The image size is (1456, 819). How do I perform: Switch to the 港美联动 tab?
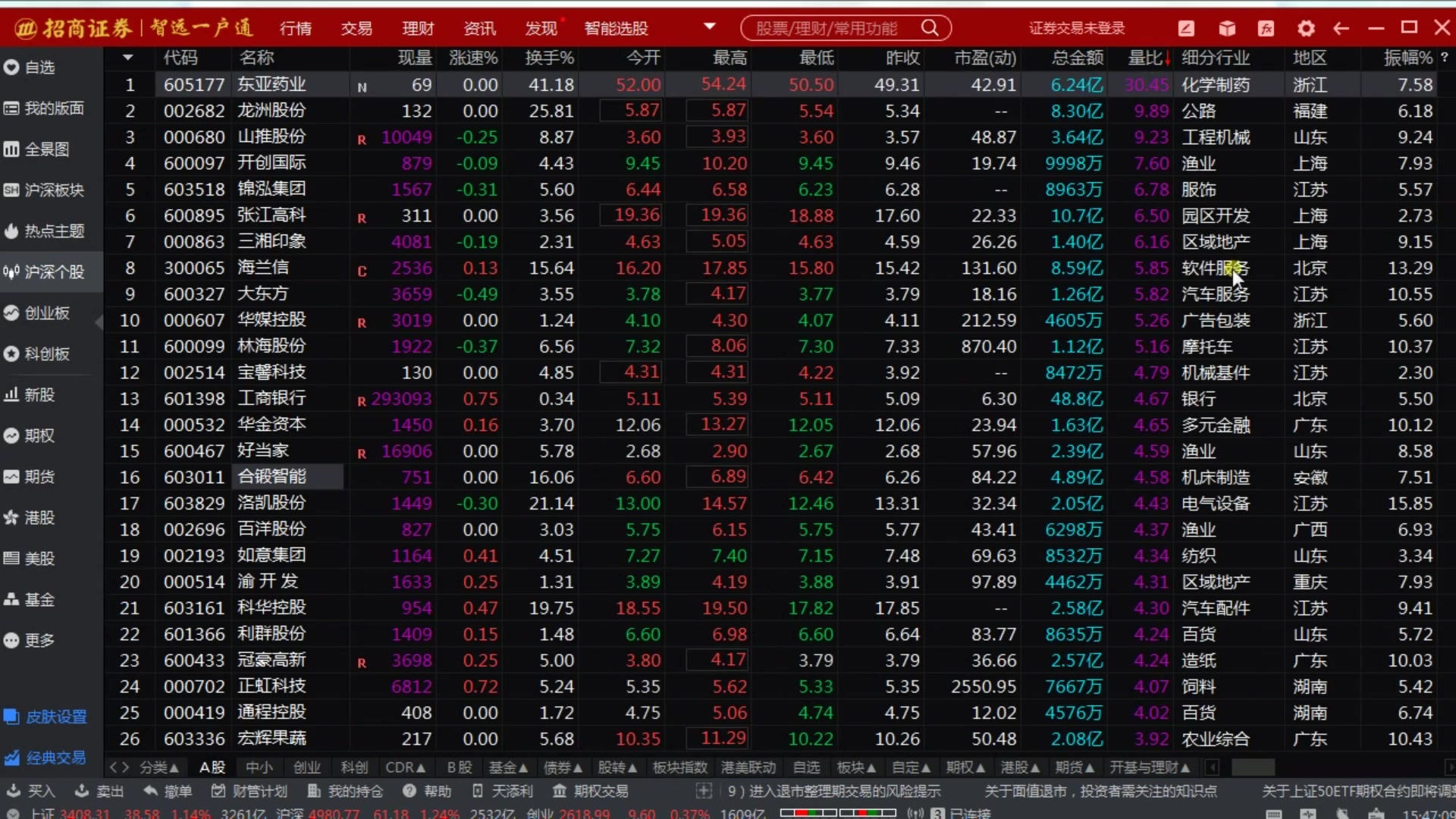point(748,767)
